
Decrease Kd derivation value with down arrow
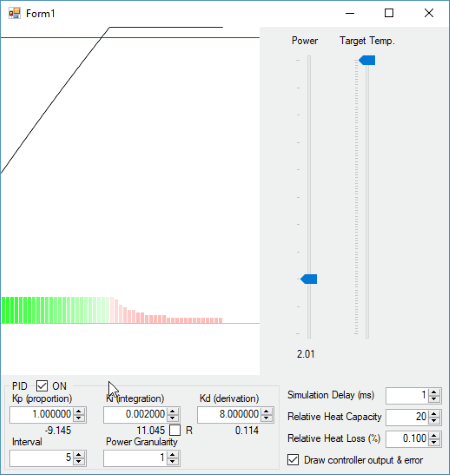tap(267, 418)
